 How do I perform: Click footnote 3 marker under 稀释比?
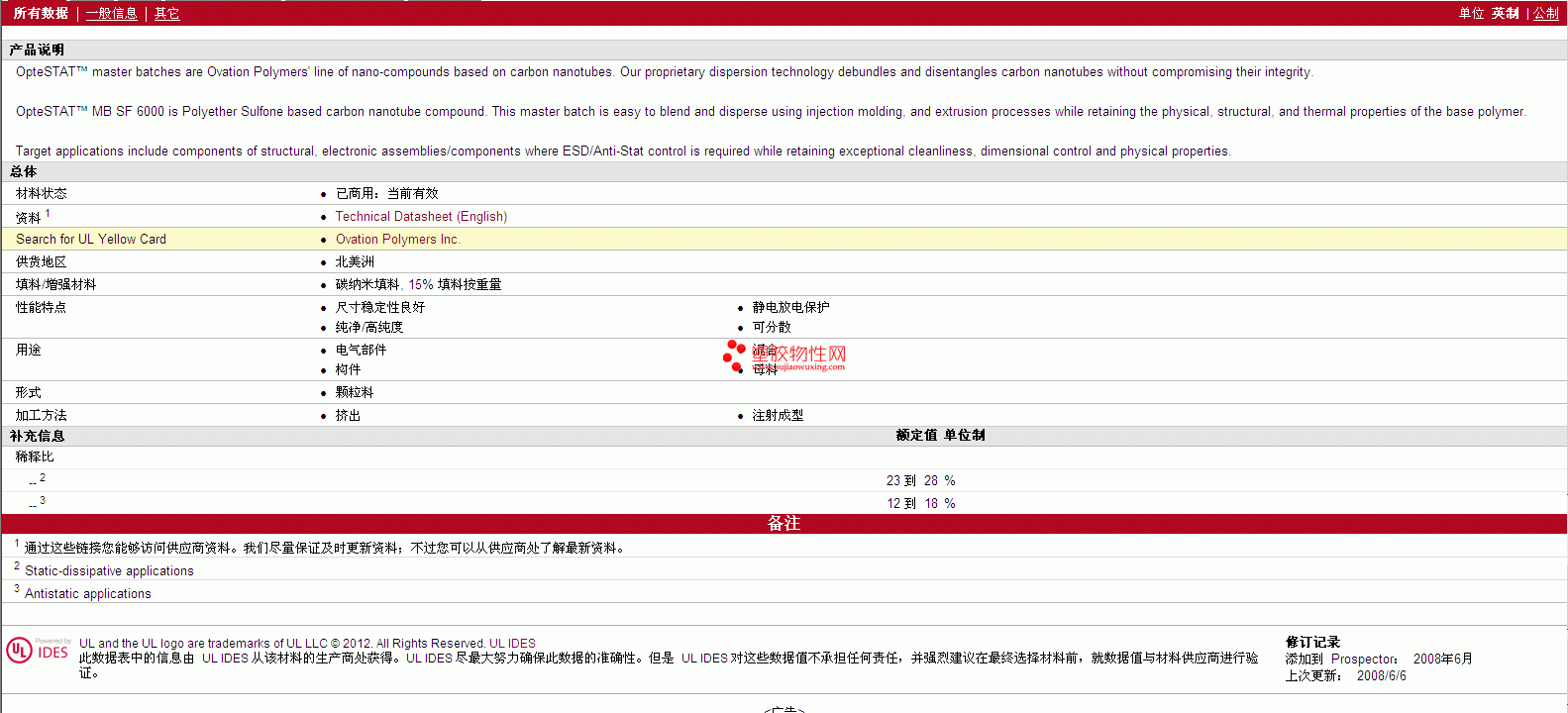tap(43, 500)
